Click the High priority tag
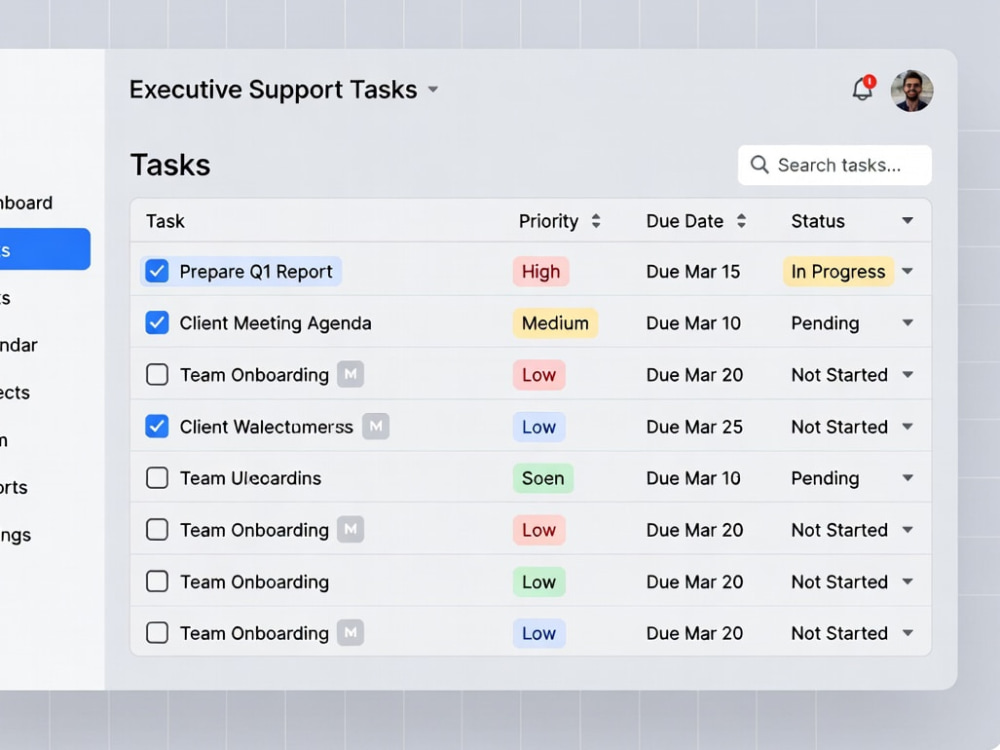Screen dimensions: 1000x750 click(x=541, y=272)
